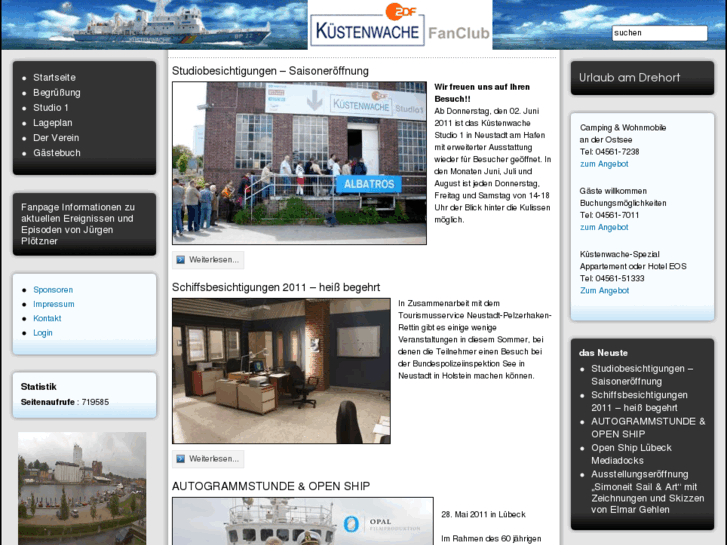Click the Login link
Screen dimensions: 727x545
click(x=43, y=333)
